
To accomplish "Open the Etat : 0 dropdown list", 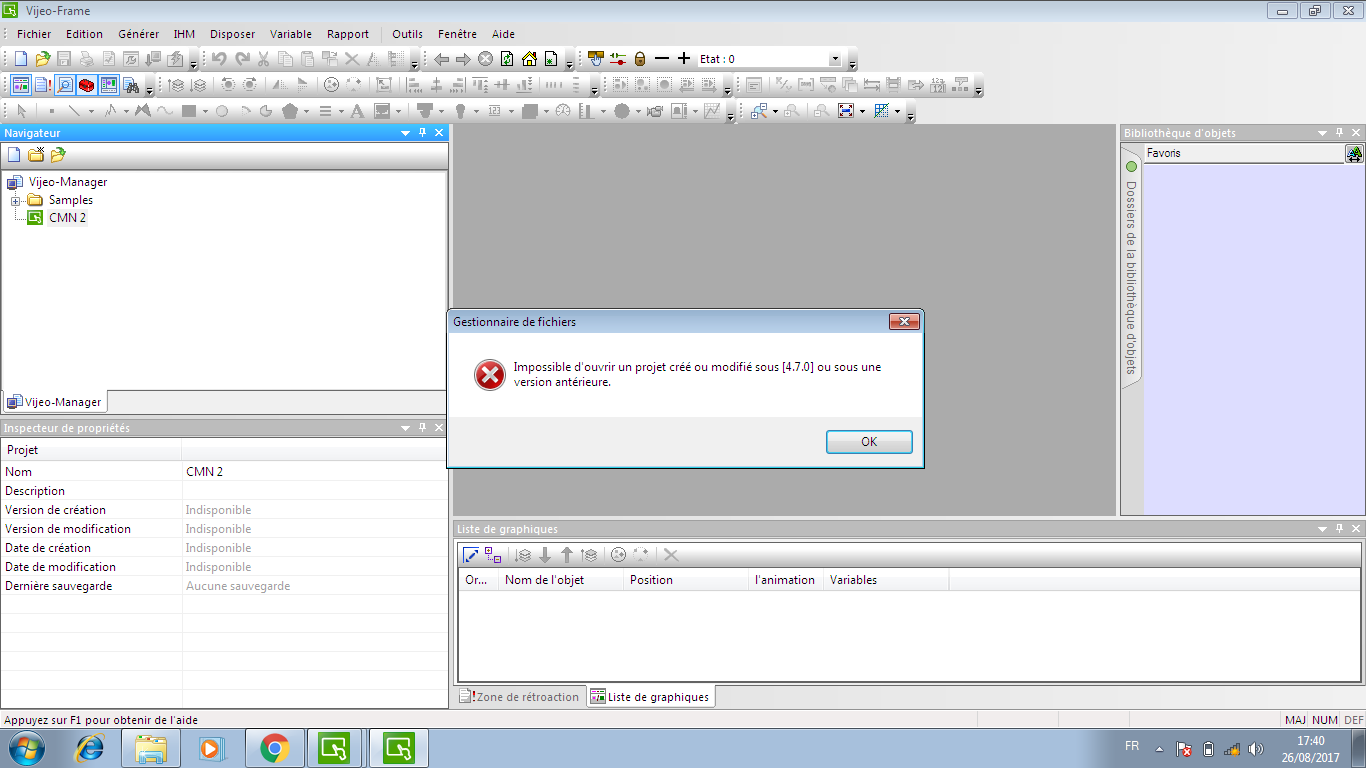I will tap(835, 59).
